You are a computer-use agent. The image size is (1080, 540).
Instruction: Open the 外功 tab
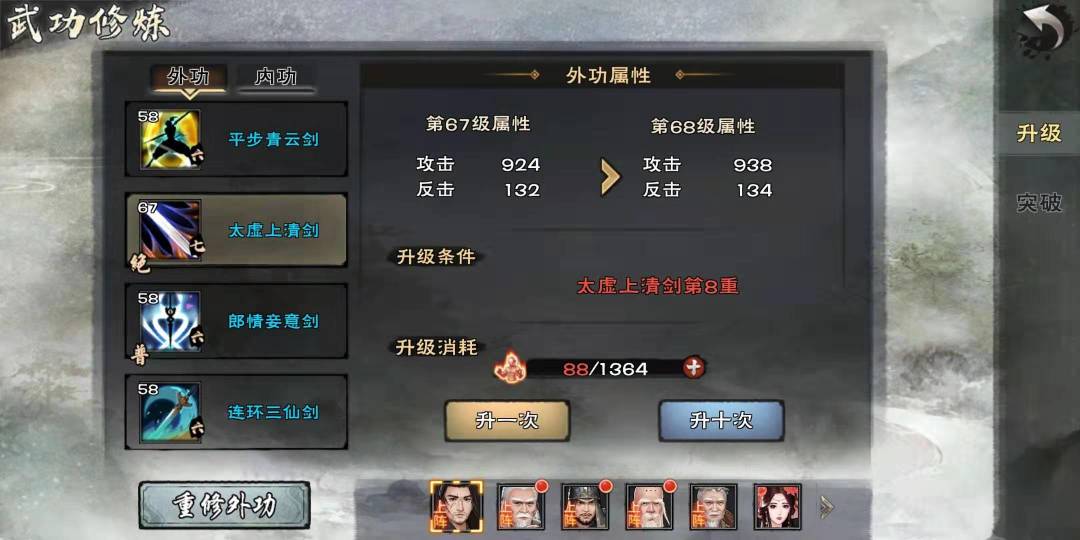tap(188, 77)
